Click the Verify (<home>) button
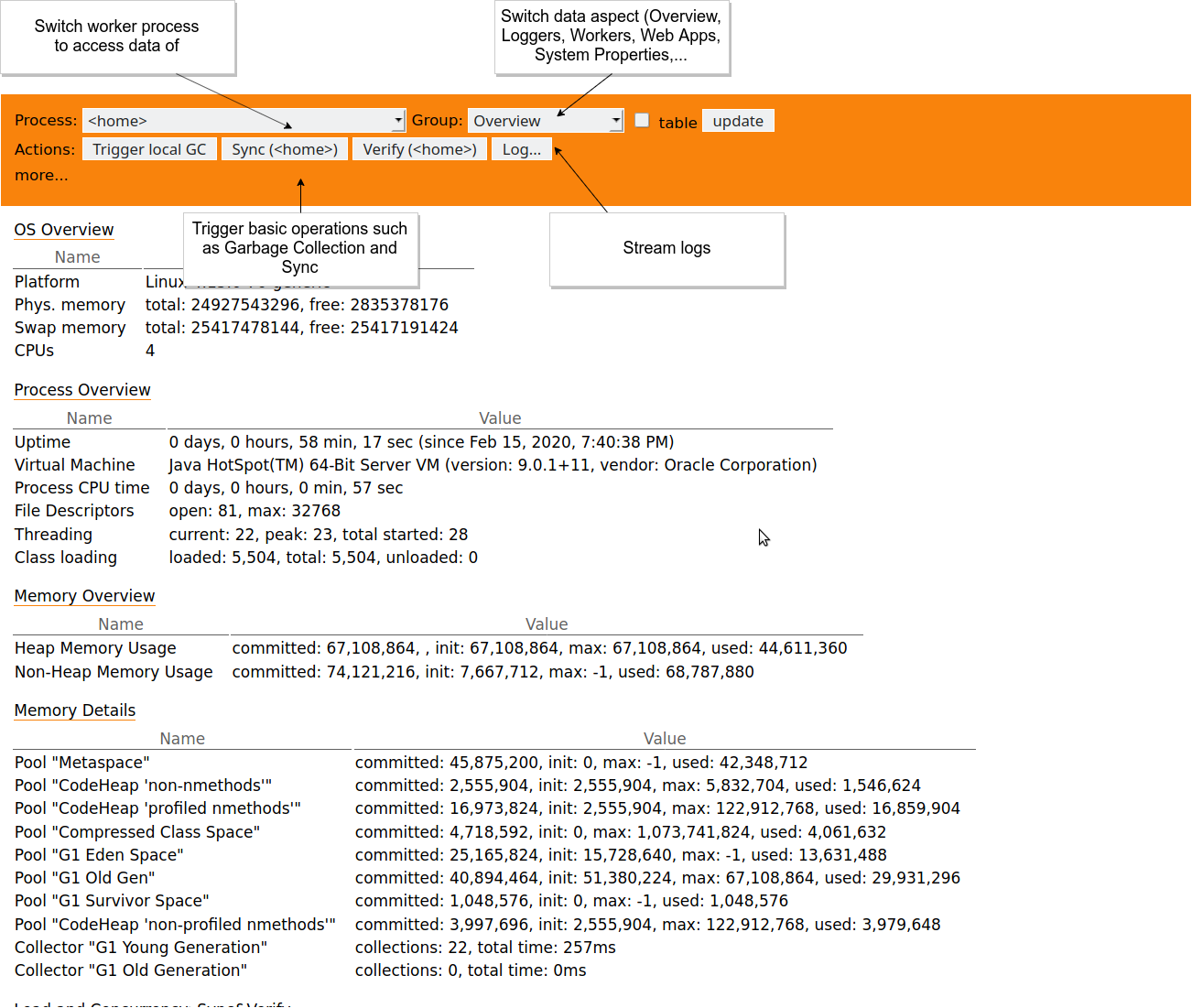 click(419, 149)
